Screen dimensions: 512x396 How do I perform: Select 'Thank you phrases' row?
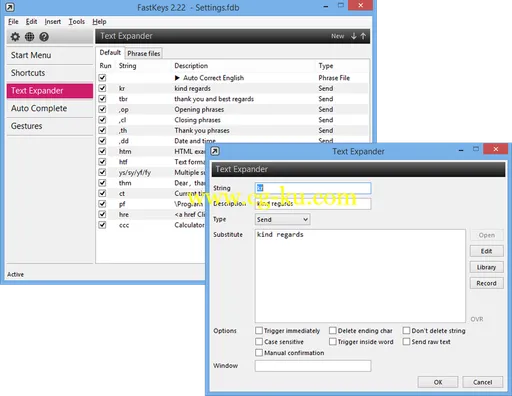[233, 130]
